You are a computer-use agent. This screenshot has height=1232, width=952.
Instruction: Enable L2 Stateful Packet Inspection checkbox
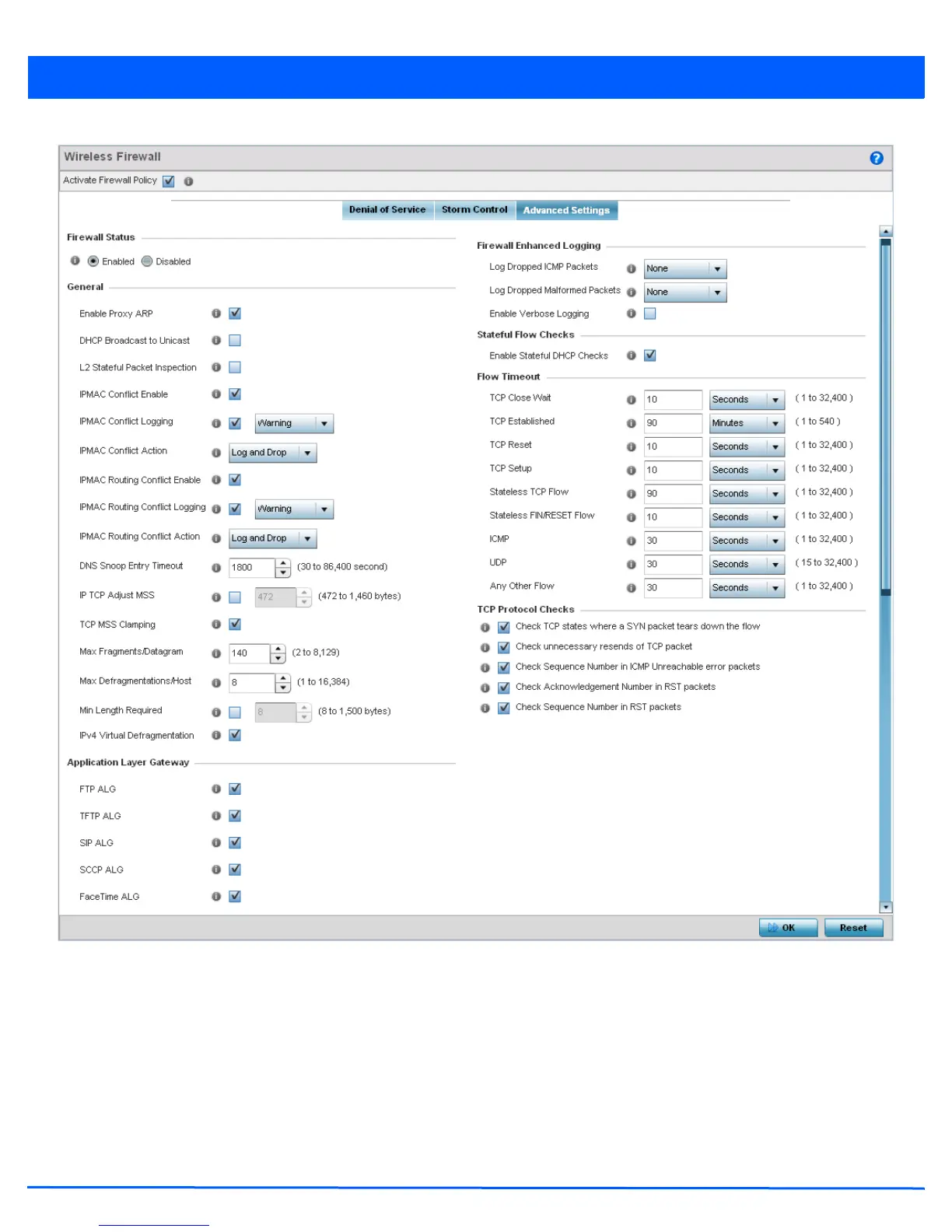(x=235, y=367)
